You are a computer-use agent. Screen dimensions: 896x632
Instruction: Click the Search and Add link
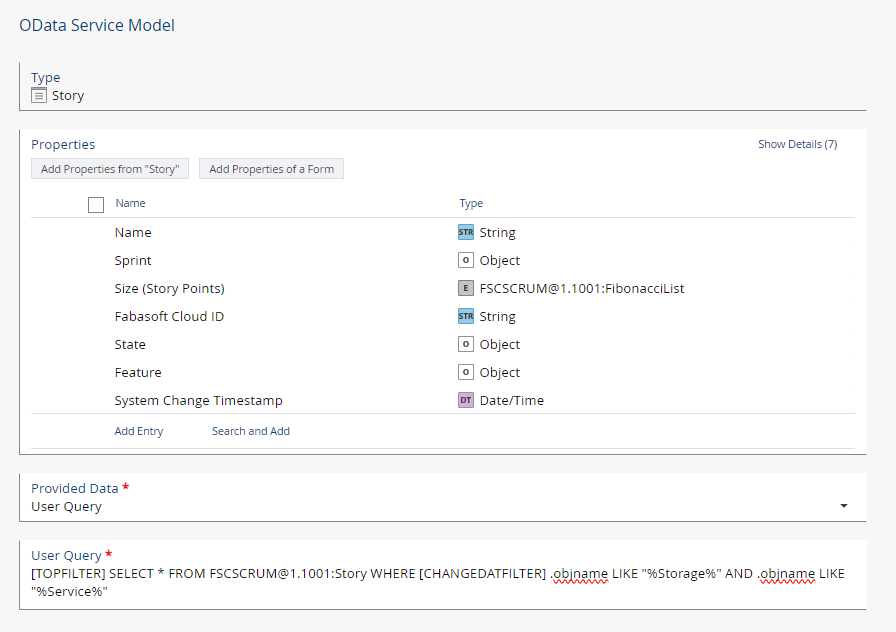(251, 431)
